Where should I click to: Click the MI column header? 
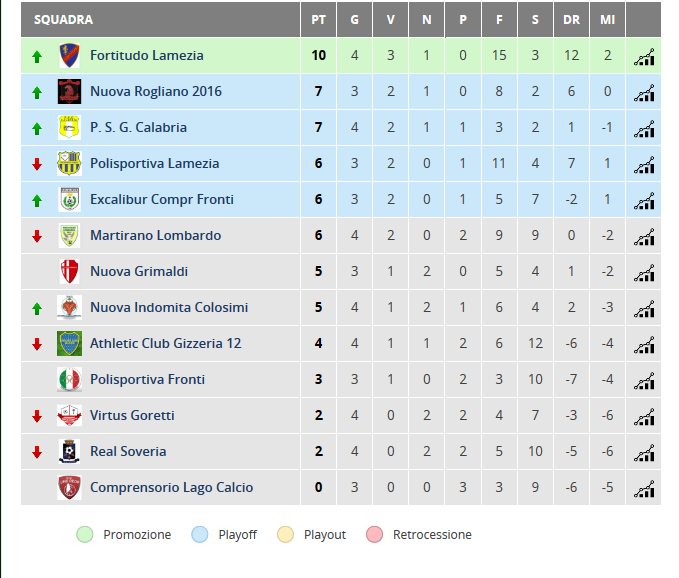[607, 19]
